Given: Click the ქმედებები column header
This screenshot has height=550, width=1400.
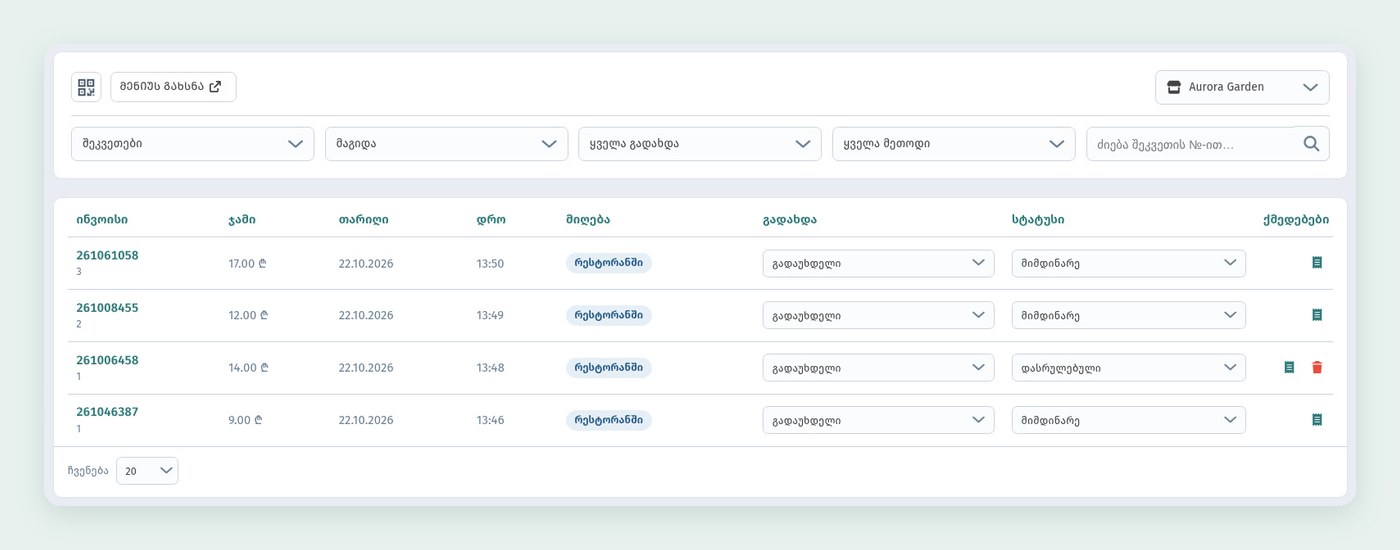Looking at the screenshot, I should click(x=1296, y=220).
